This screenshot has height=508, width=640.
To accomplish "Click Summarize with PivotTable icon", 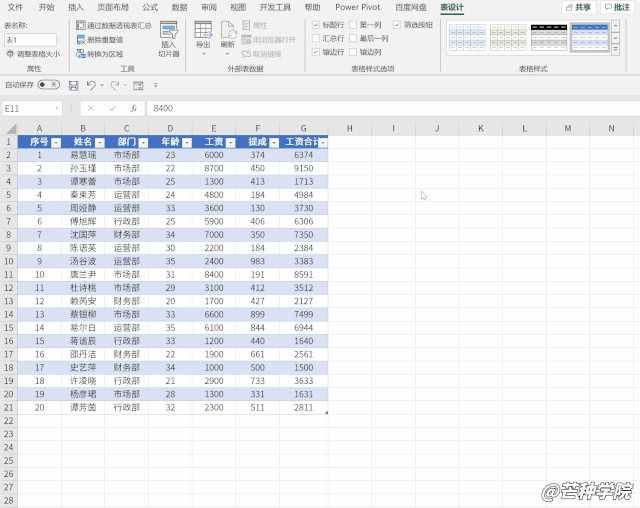I will [80, 25].
